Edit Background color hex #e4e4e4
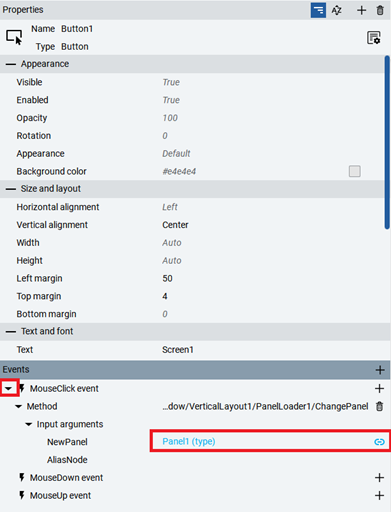This screenshot has width=391, height=512. point(179,172)
